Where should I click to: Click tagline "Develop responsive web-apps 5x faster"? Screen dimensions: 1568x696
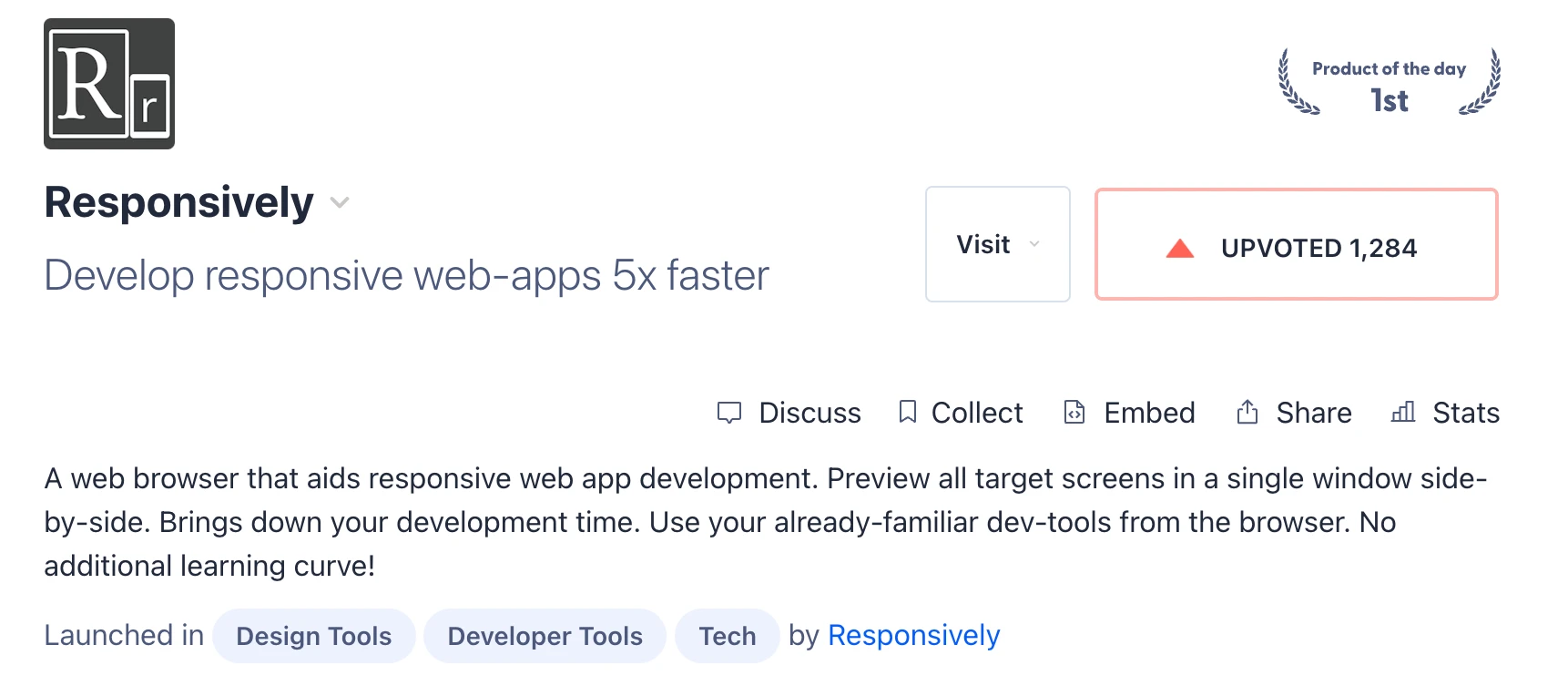(407, 275)
